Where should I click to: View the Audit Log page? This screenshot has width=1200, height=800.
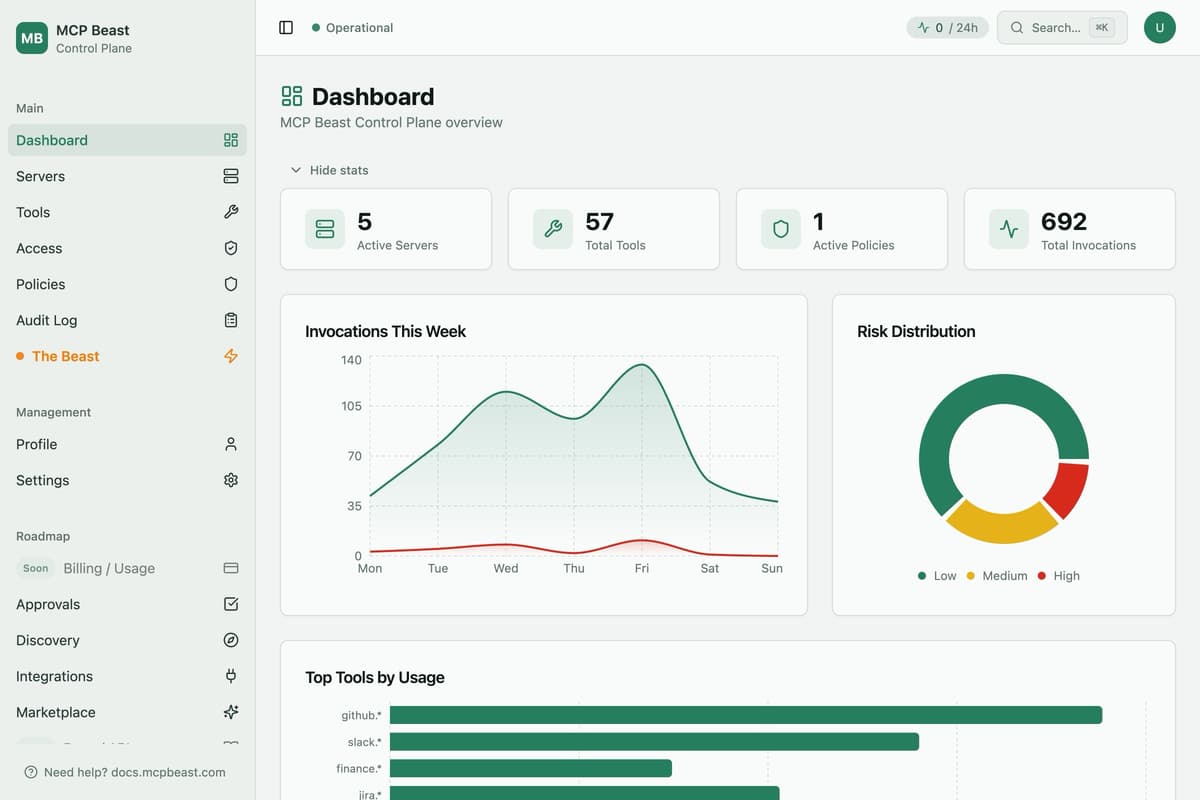pyautogui.click(x=127, y=320)
